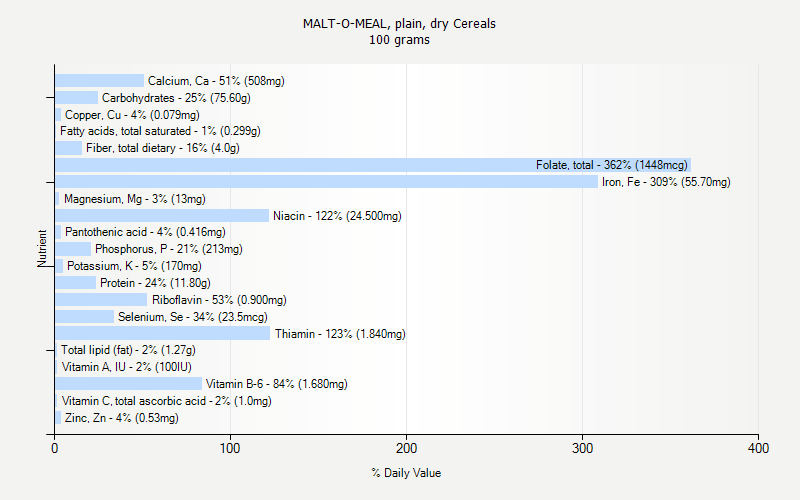
Task: Click the Potassium, K label
Action: pos(134,266)
